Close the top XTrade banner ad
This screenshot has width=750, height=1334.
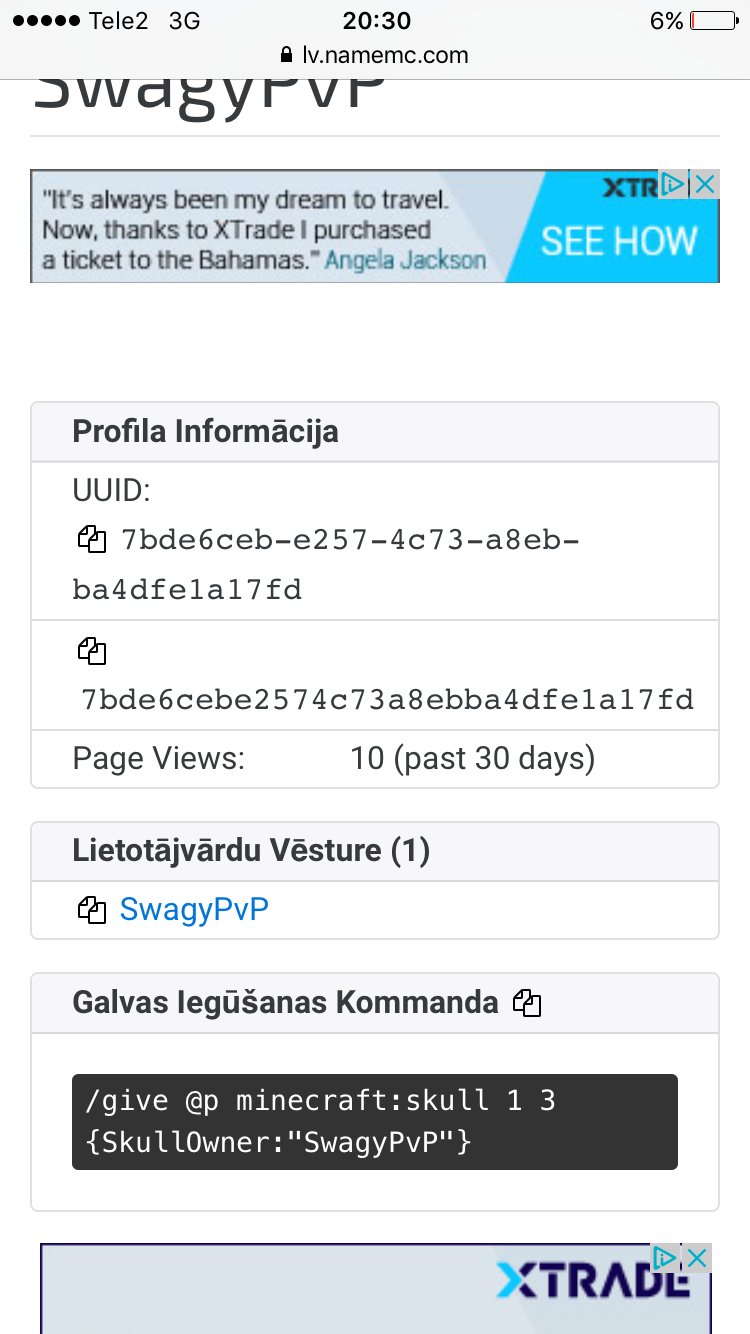pyautogui.click(x=705, y=184)
